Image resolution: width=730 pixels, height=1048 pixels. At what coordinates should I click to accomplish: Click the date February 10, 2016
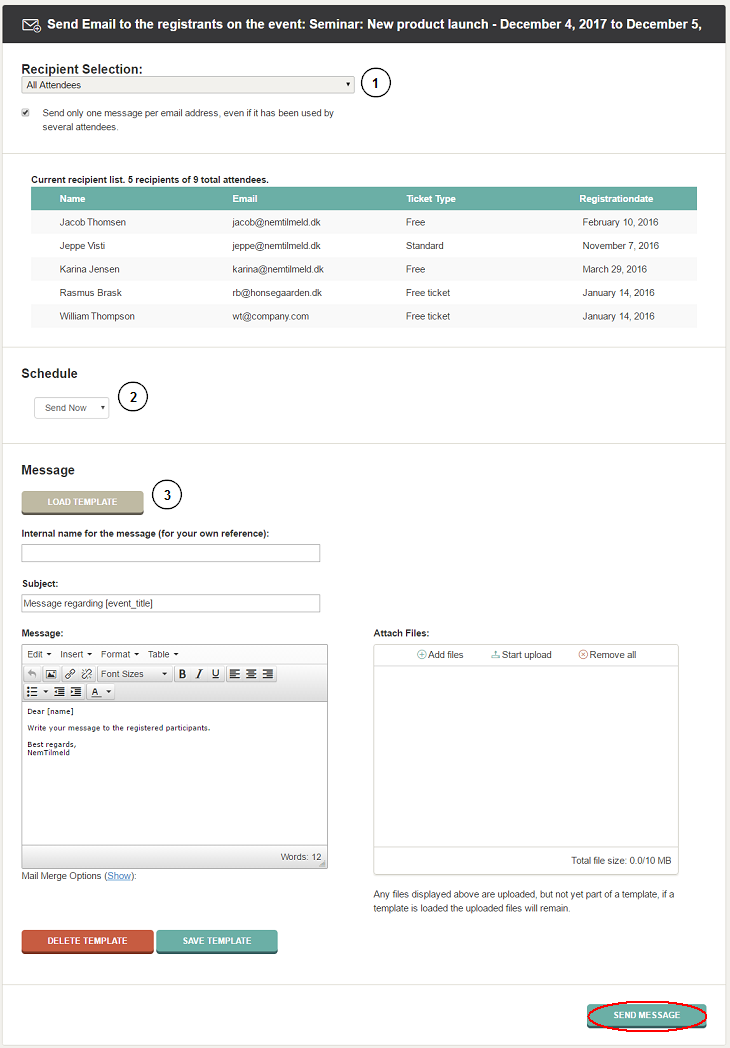pyautogui.click(x=620, y=222)
